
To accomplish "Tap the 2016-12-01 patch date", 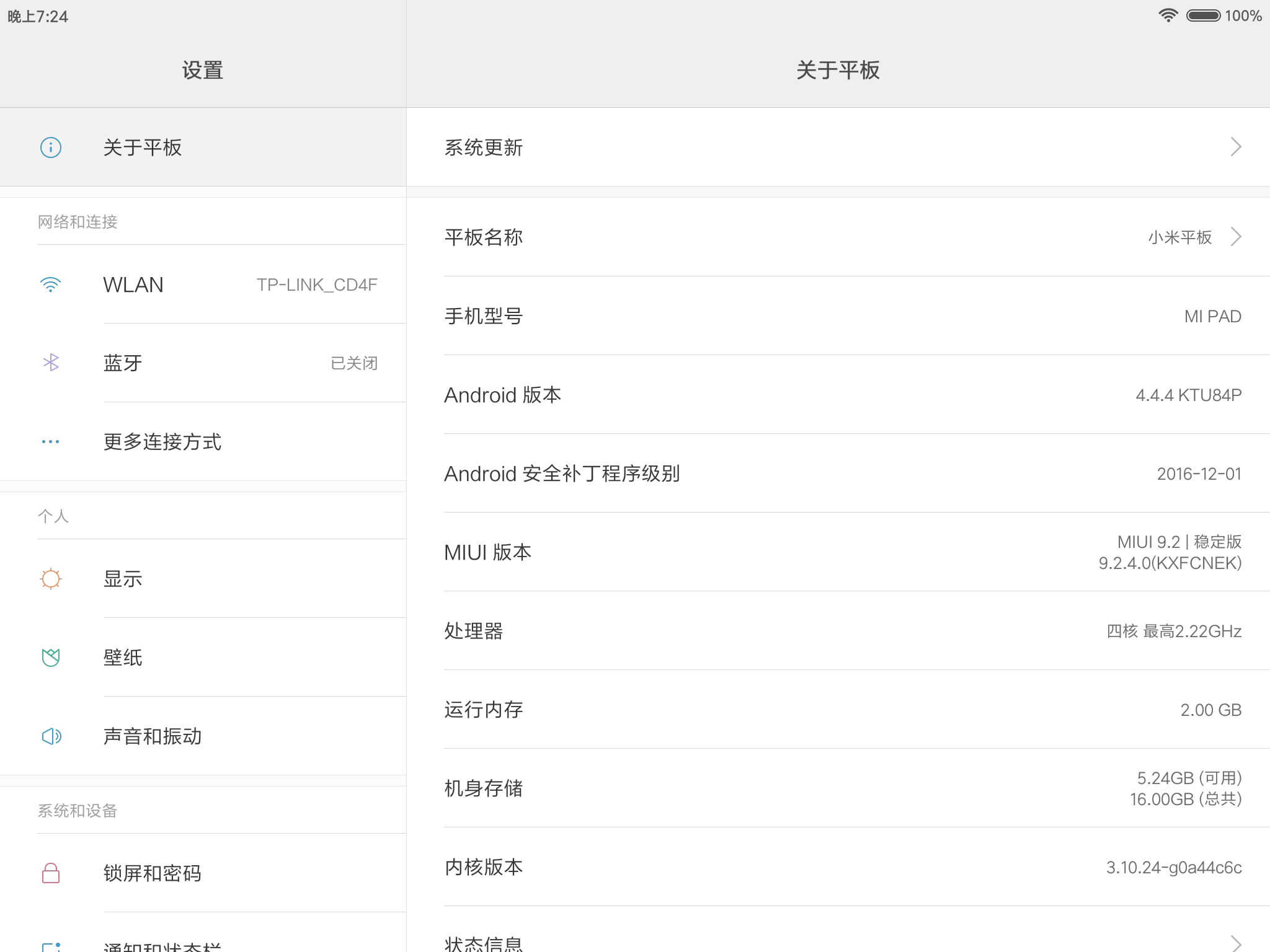I will click(x=1199, y=474).
